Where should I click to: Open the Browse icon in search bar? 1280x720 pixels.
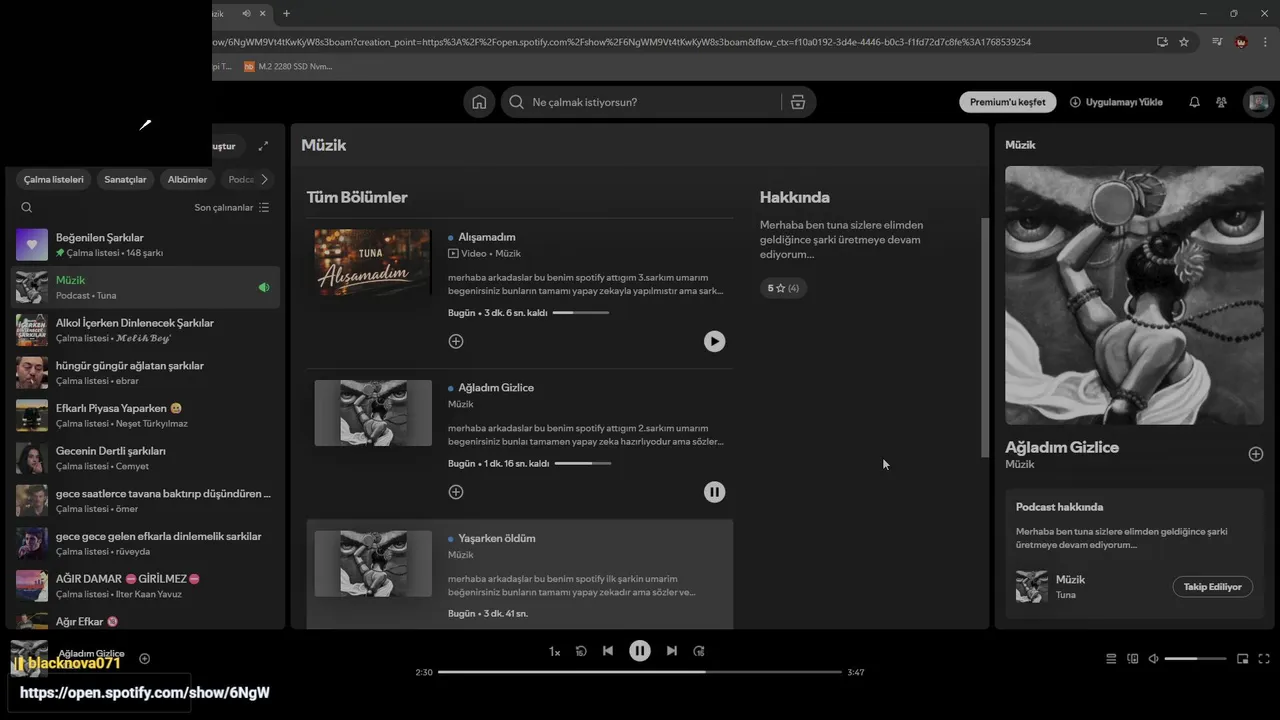(797, 102)
